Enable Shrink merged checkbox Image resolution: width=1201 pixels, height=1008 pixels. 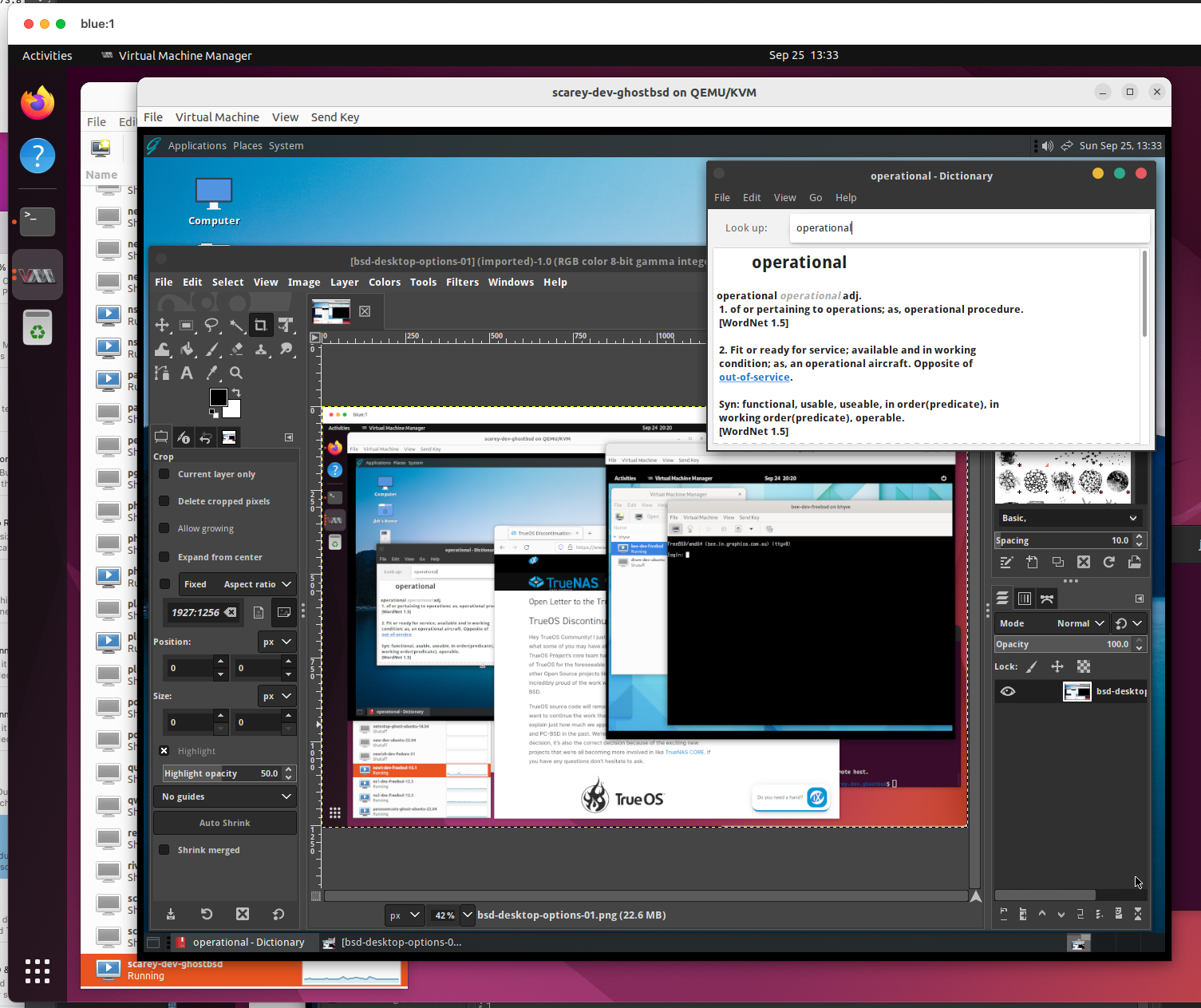(x=164, y=850)
